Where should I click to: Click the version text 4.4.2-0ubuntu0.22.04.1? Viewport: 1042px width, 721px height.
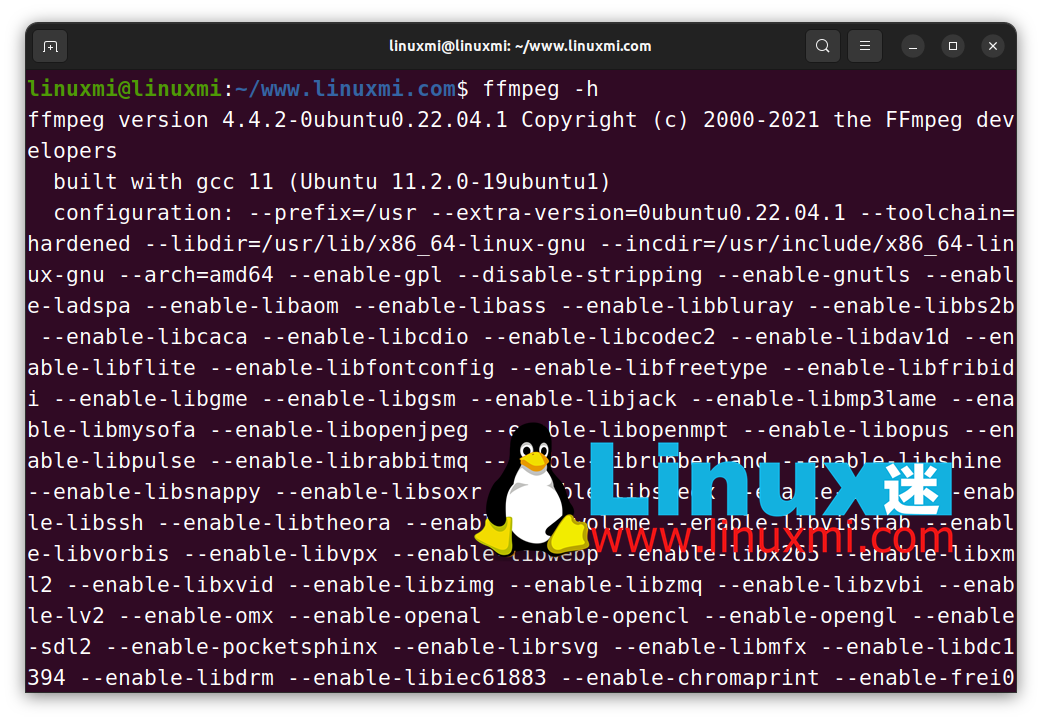click(x=365, y=120)
